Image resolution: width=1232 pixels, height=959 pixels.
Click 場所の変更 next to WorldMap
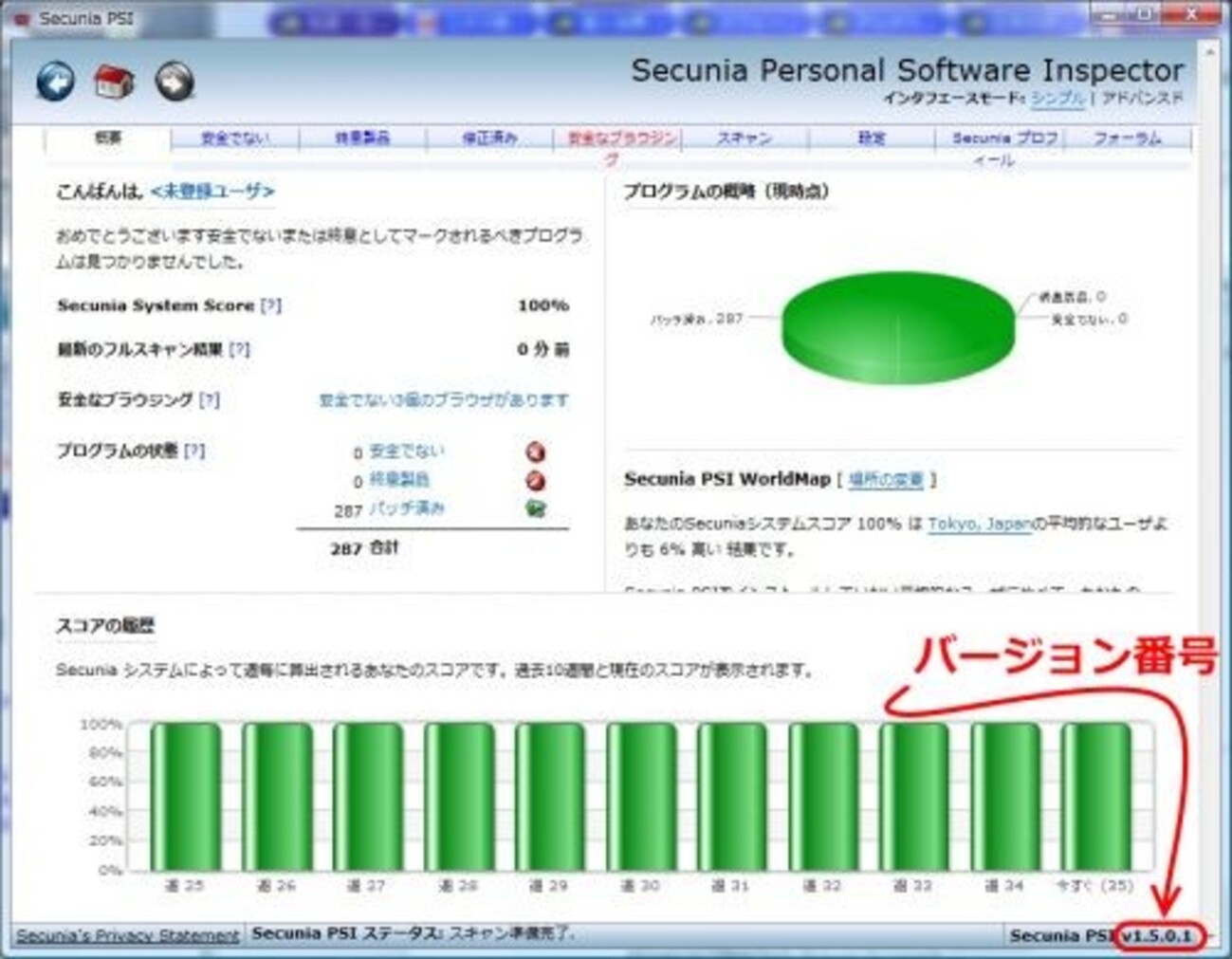886,480
